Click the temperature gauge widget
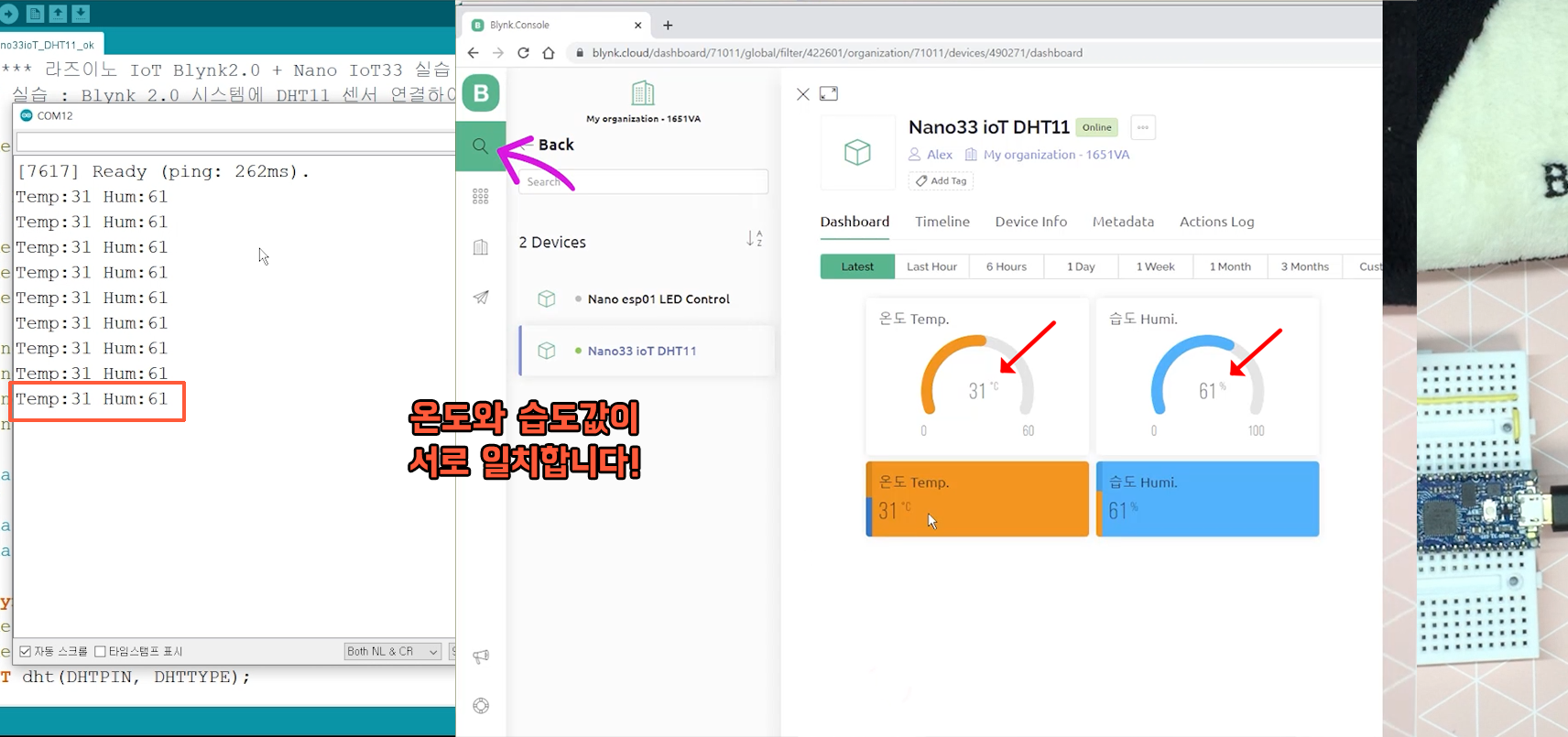 tap(977, 376)
